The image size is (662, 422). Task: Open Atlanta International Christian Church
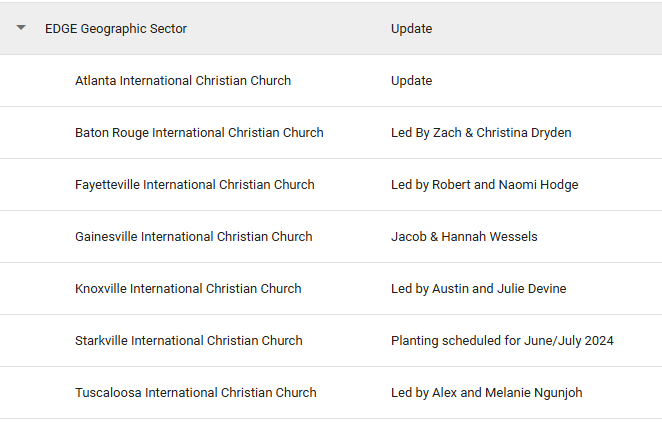[183, 81]
